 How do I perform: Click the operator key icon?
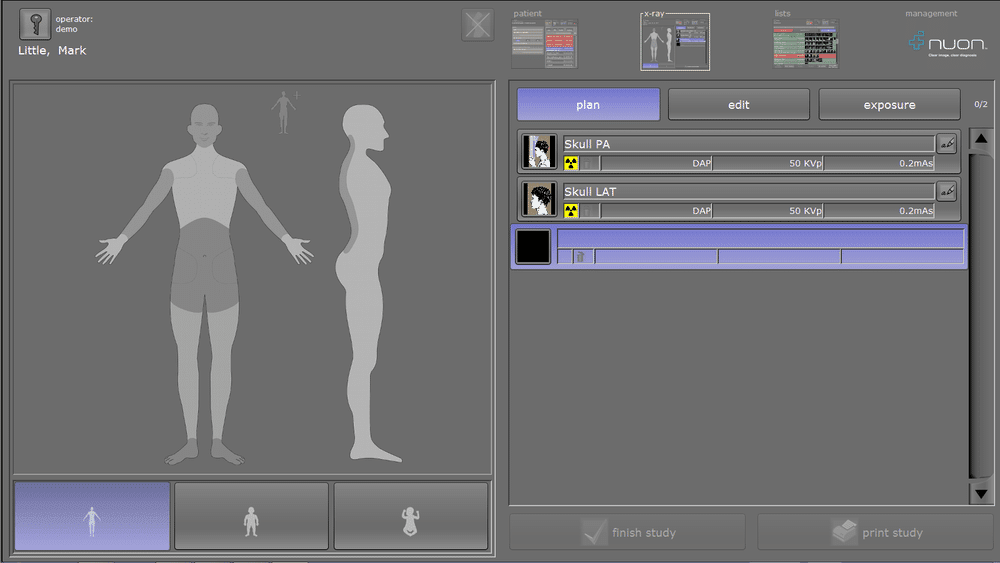(35, 25)
